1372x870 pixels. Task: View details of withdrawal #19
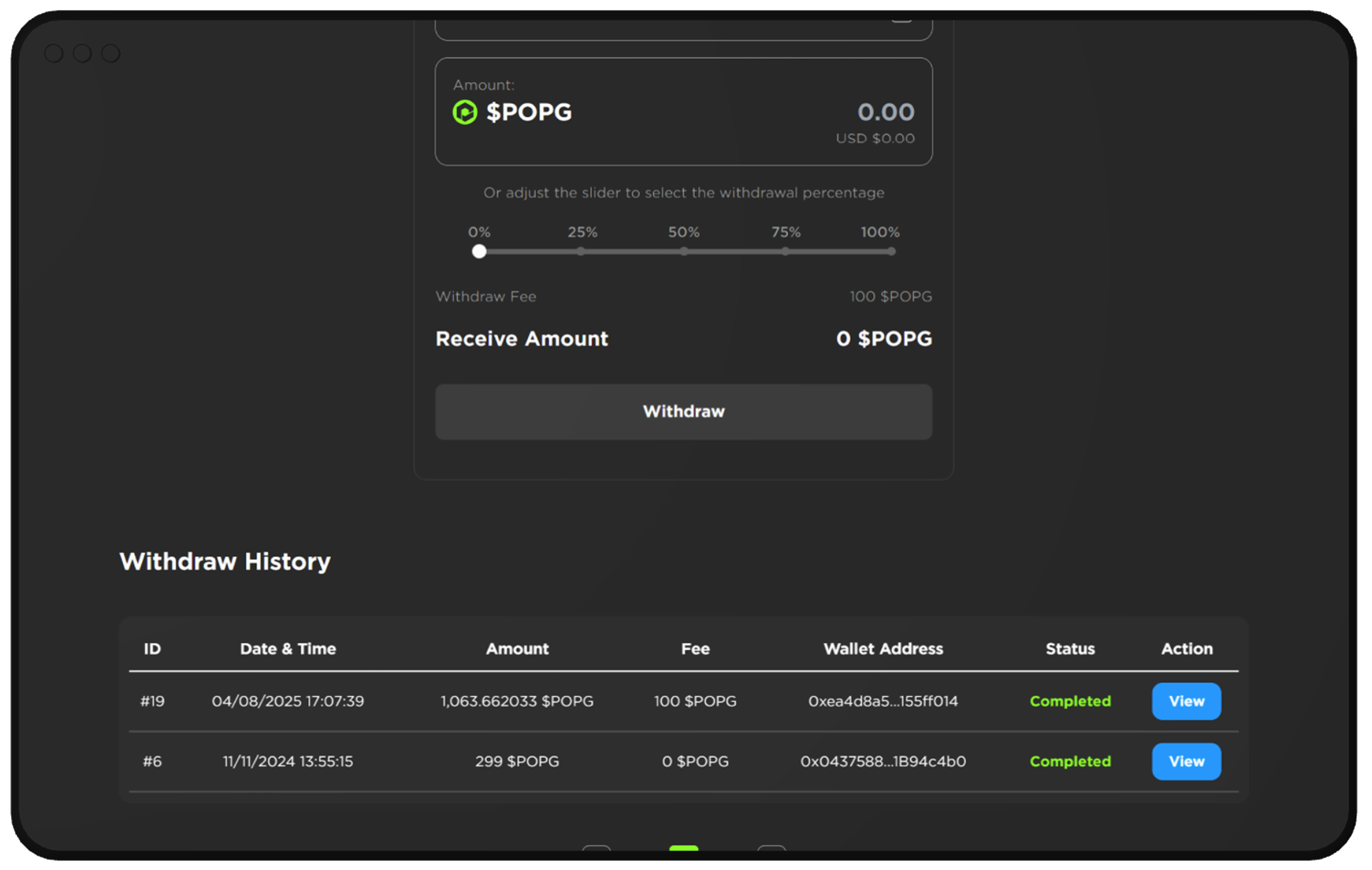click(1186, 701)
